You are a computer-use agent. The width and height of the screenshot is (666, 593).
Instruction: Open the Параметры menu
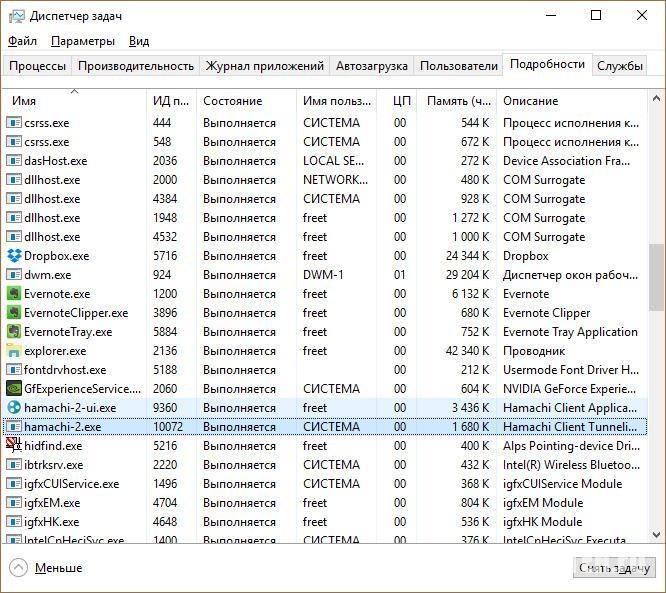coord(83,41)
